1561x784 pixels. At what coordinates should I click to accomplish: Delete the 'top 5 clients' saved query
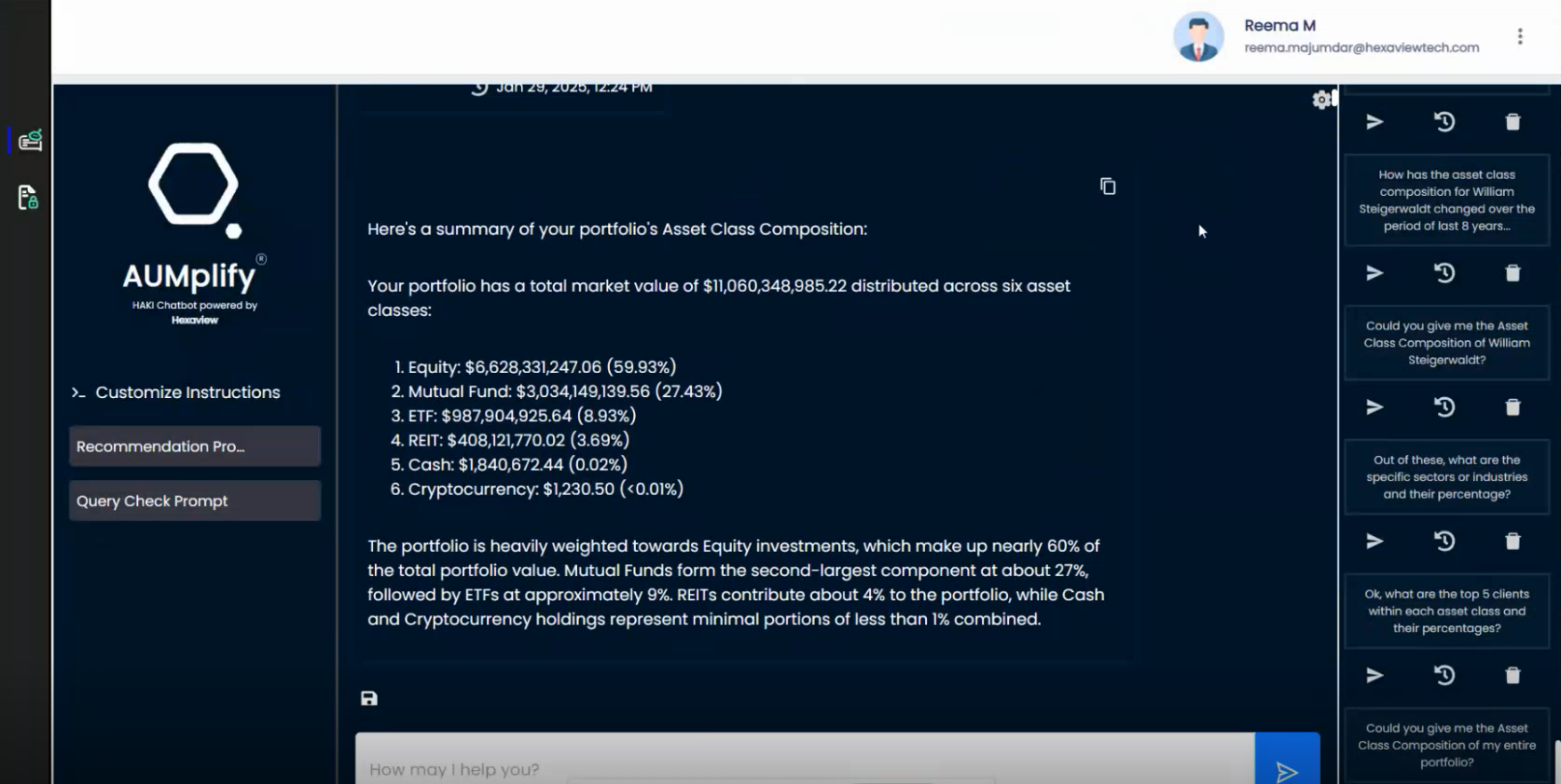[1513, 676]
